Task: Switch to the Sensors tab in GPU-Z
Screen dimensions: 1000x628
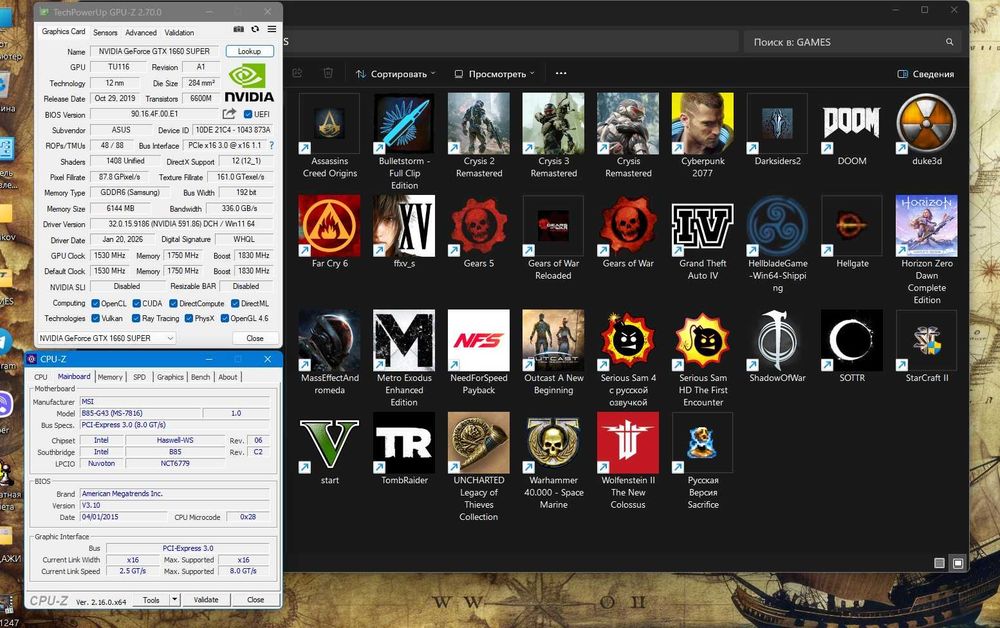Action: 105,33
